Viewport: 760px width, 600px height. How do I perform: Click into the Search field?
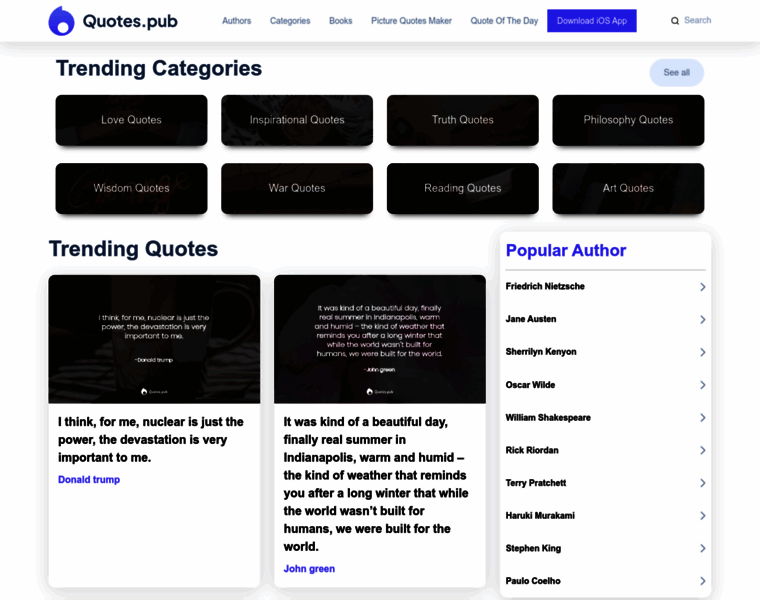[697, 20]
